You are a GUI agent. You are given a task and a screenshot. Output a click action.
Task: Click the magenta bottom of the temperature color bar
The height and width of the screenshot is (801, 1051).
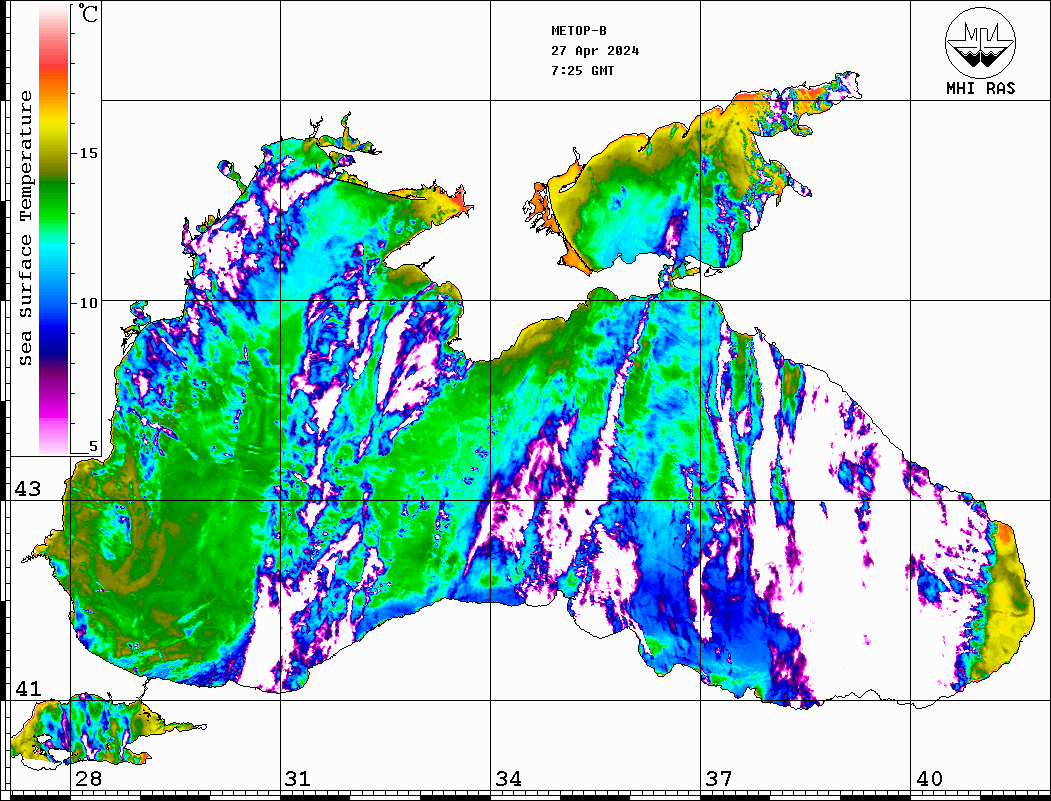tap(54, 412)
